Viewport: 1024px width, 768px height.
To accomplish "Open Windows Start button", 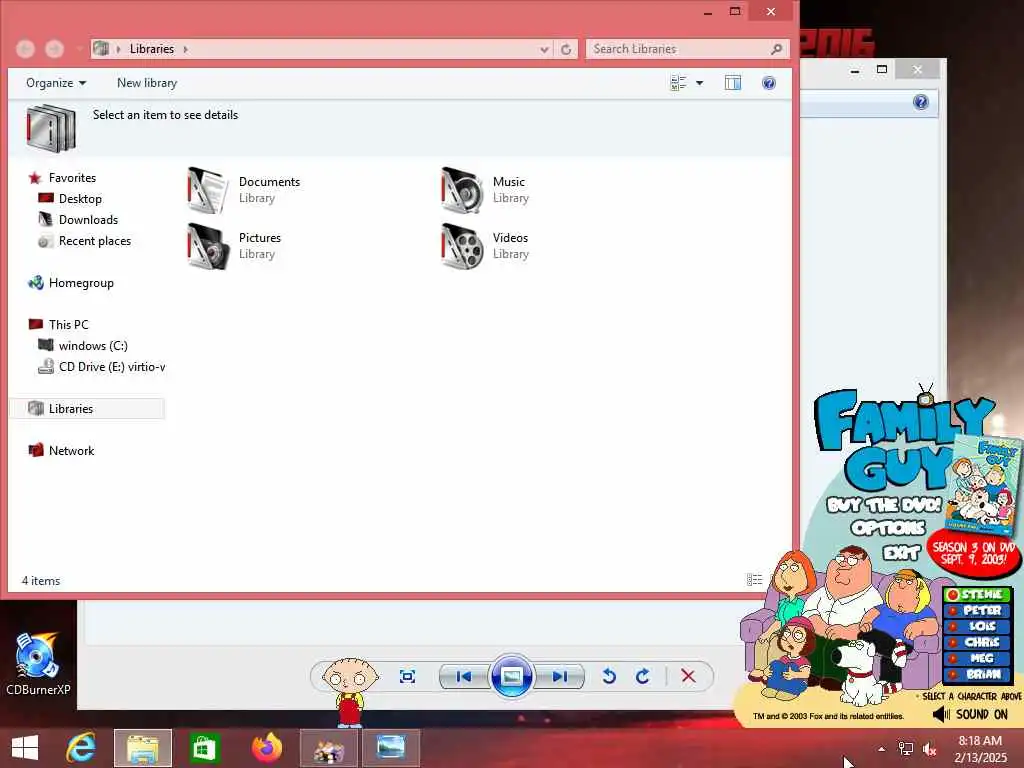I will [25, 748].
